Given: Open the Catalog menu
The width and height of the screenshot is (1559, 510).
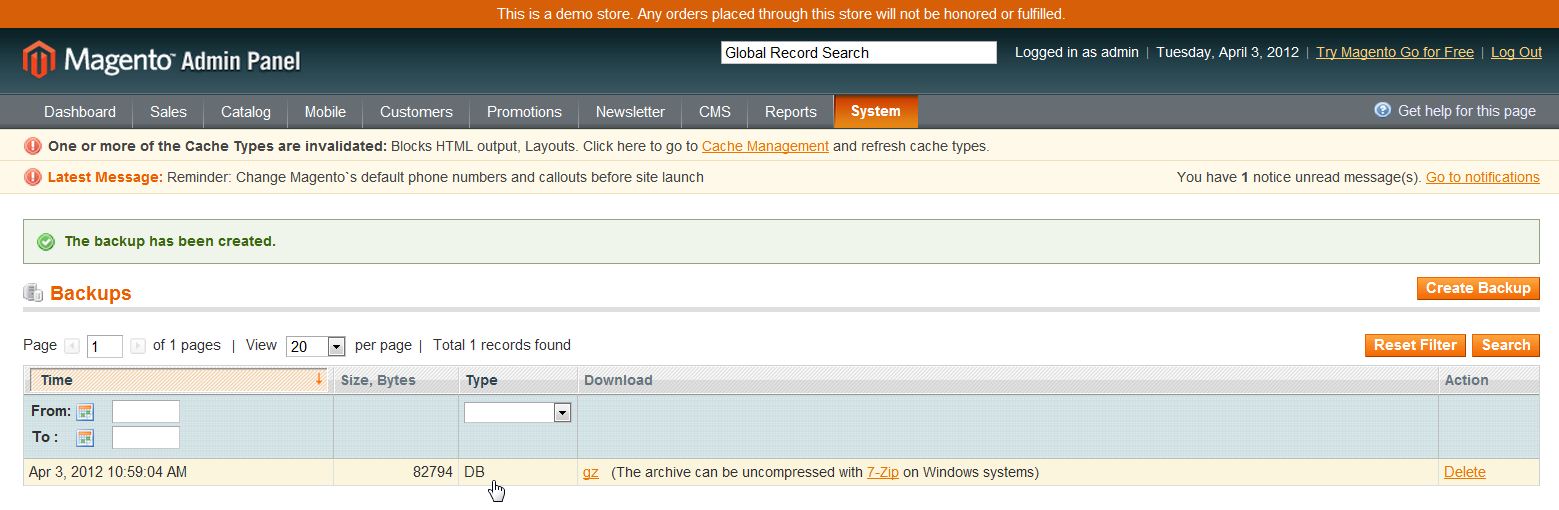Looking at the screenshot, I should [246, 112].
